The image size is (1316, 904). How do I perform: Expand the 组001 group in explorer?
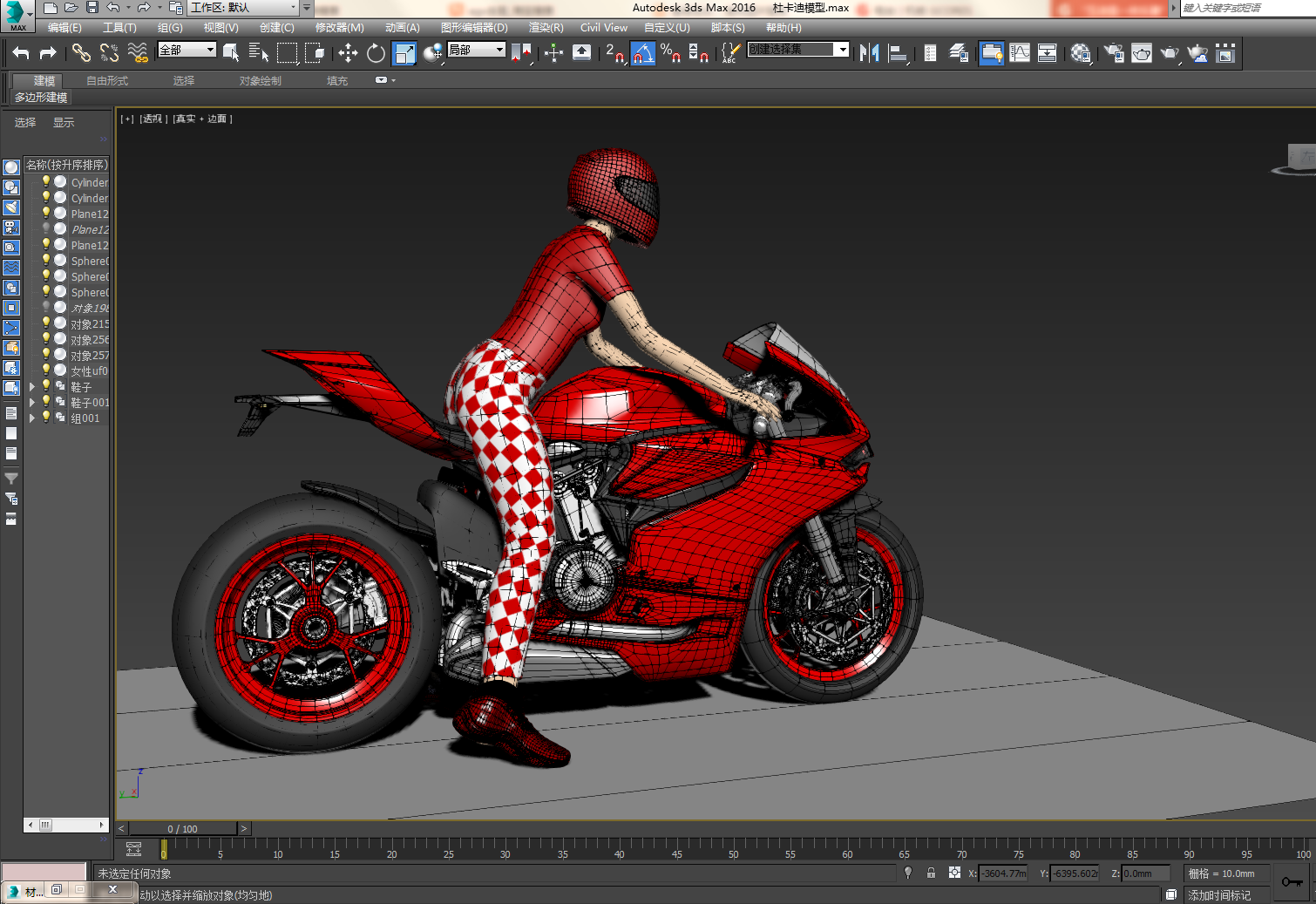click(32, 418)
